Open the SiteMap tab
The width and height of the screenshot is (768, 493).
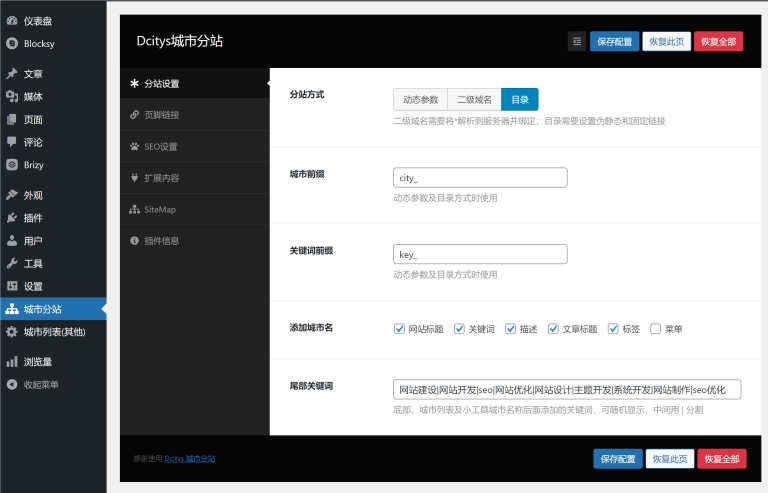click(x=159, y=210)
